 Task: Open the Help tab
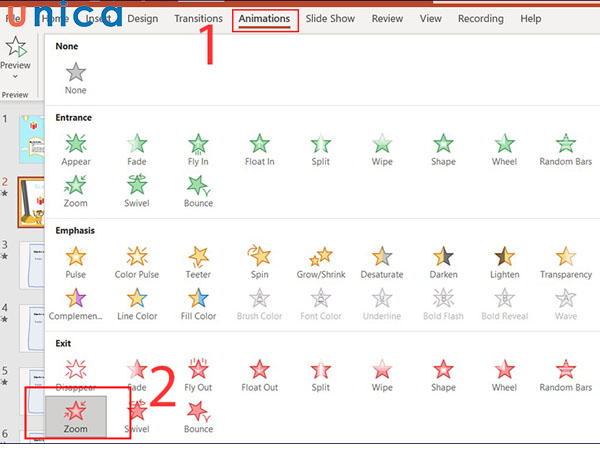pyautogui.click(x=530, y=18)
